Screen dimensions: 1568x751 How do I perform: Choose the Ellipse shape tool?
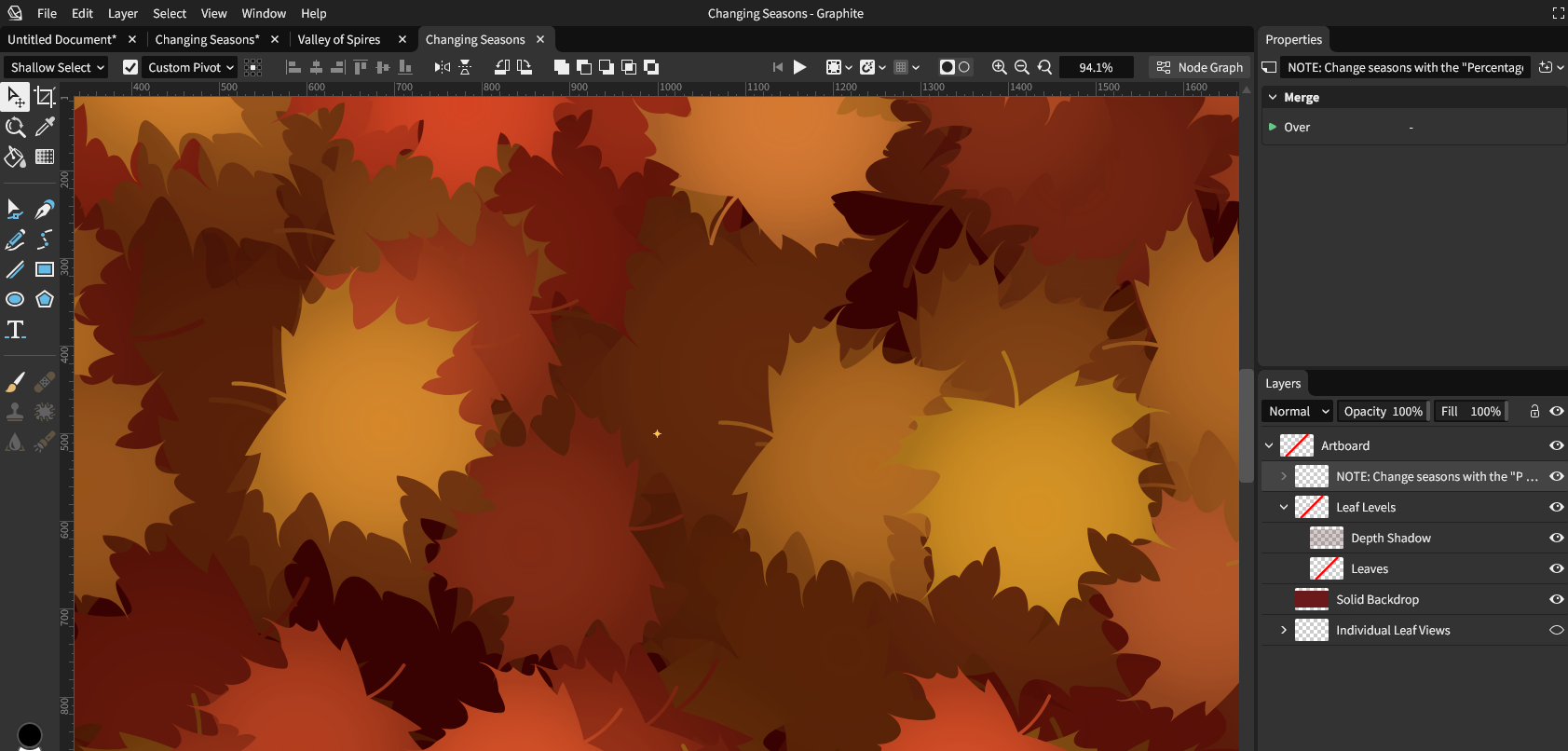(15, 299)
